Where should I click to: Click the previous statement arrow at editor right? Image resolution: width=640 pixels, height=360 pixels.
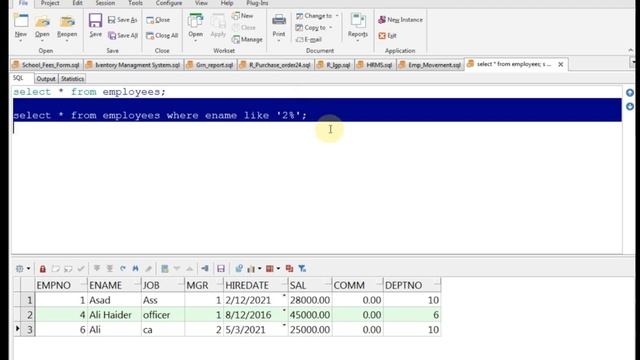[630, 93]
